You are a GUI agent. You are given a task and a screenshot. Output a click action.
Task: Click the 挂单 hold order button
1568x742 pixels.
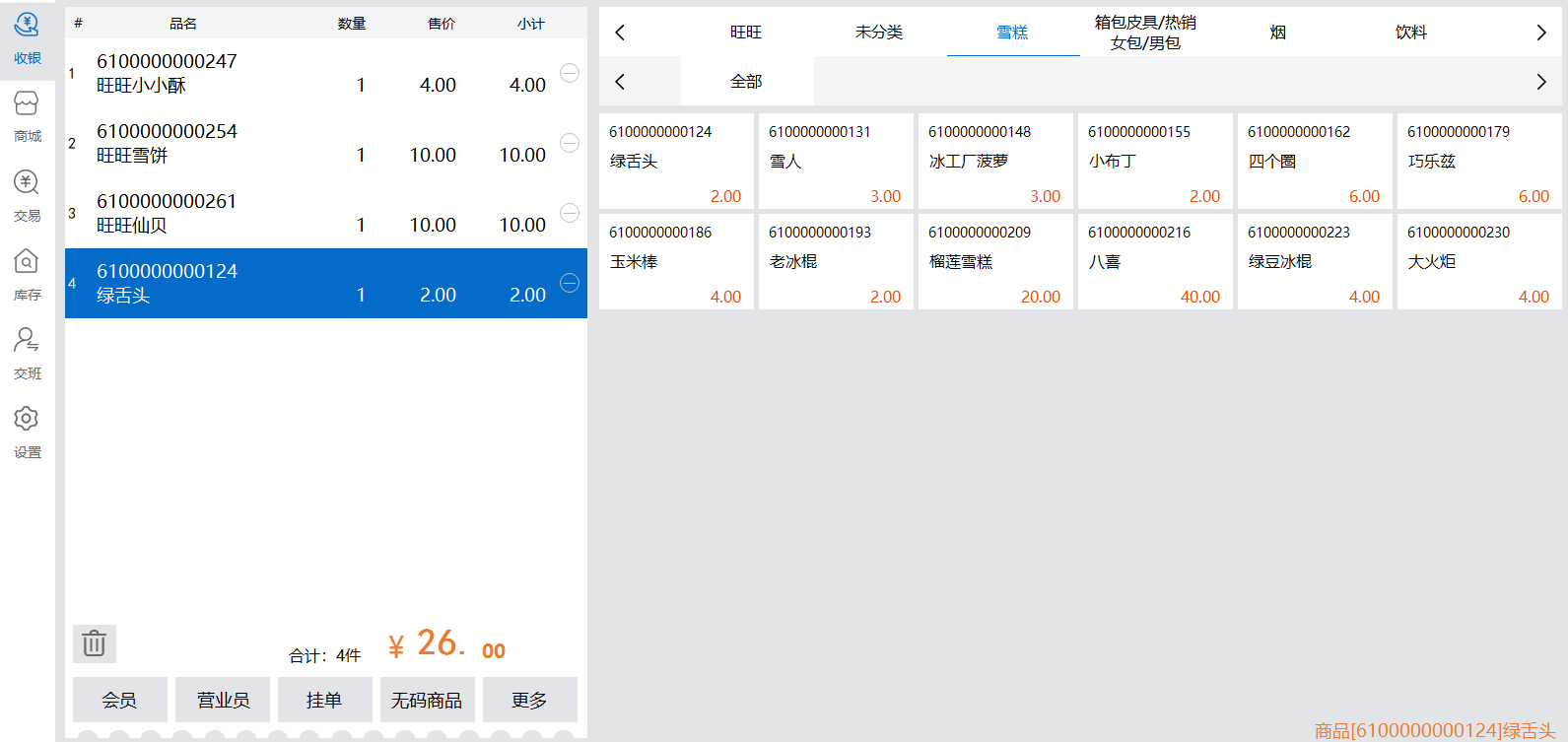(x=325, y=700)
